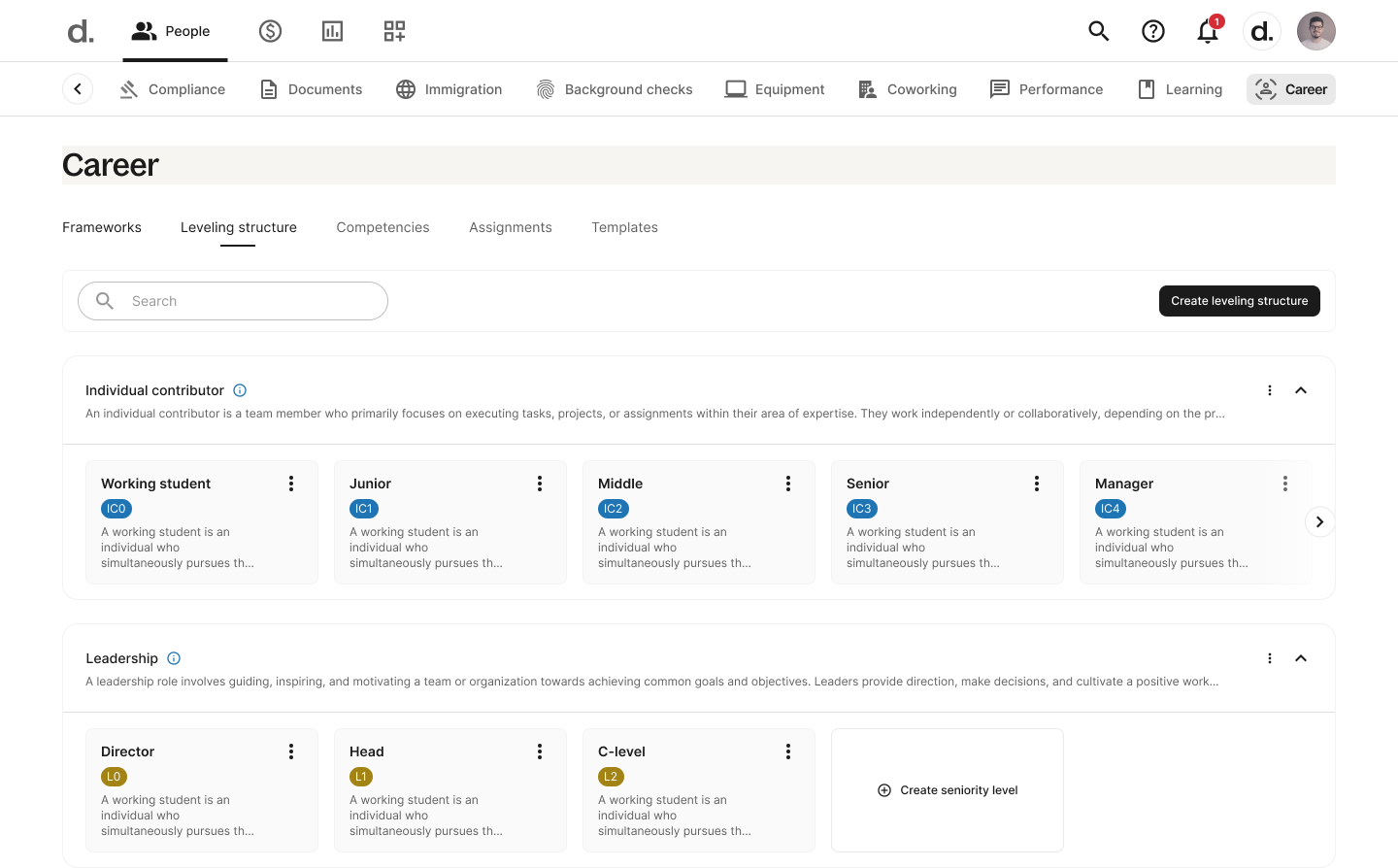Open the Individual contributor section options menu

1269,390
